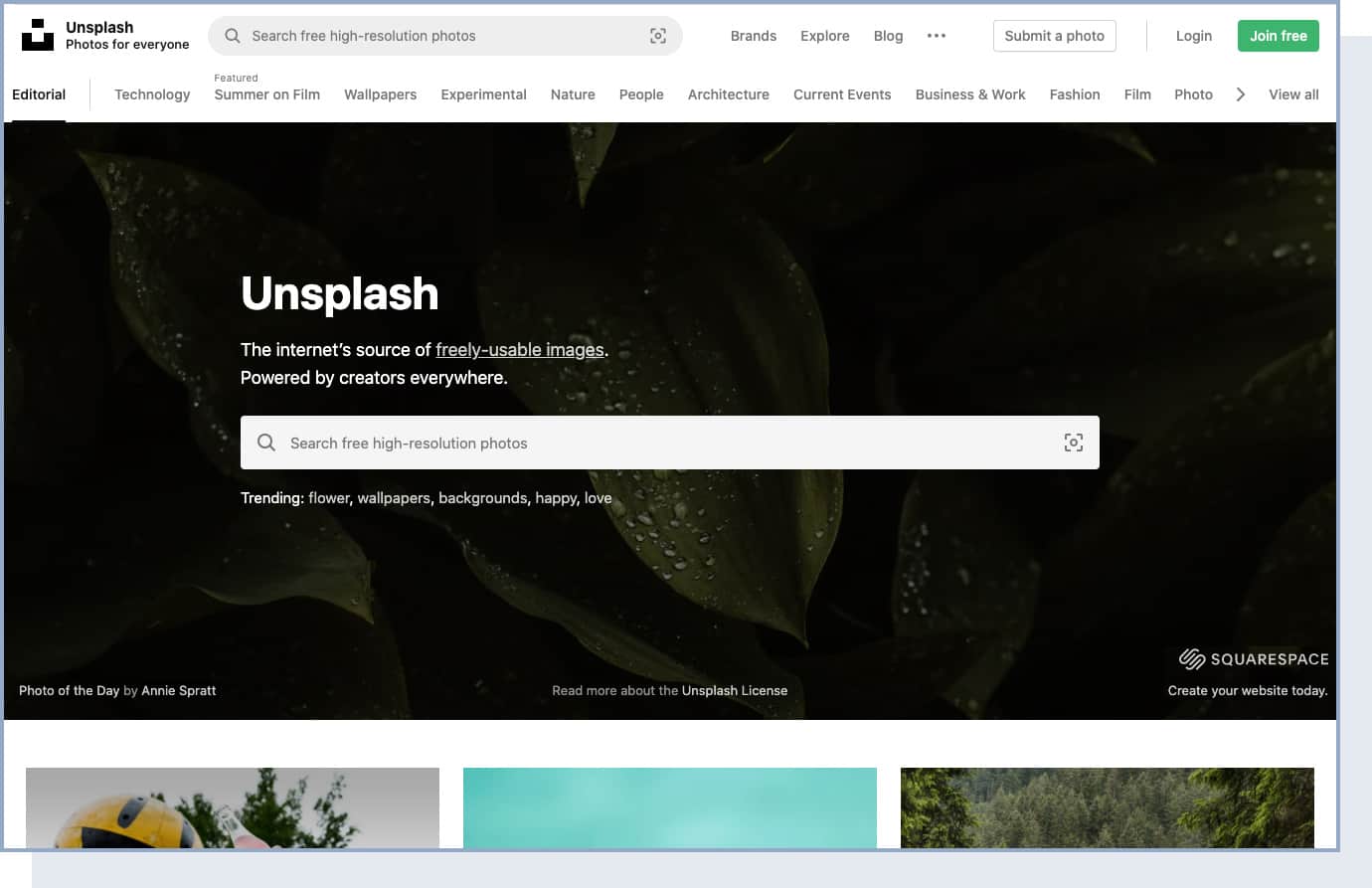Go to Business & Work category
This screenshot has height=888, width=1372.
970,94
